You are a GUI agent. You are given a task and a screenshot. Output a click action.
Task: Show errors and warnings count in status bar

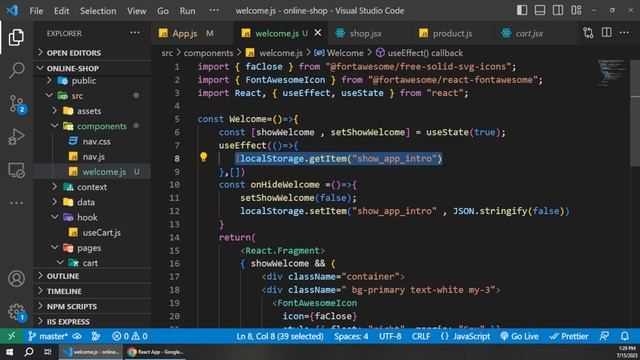click(130, 336)
